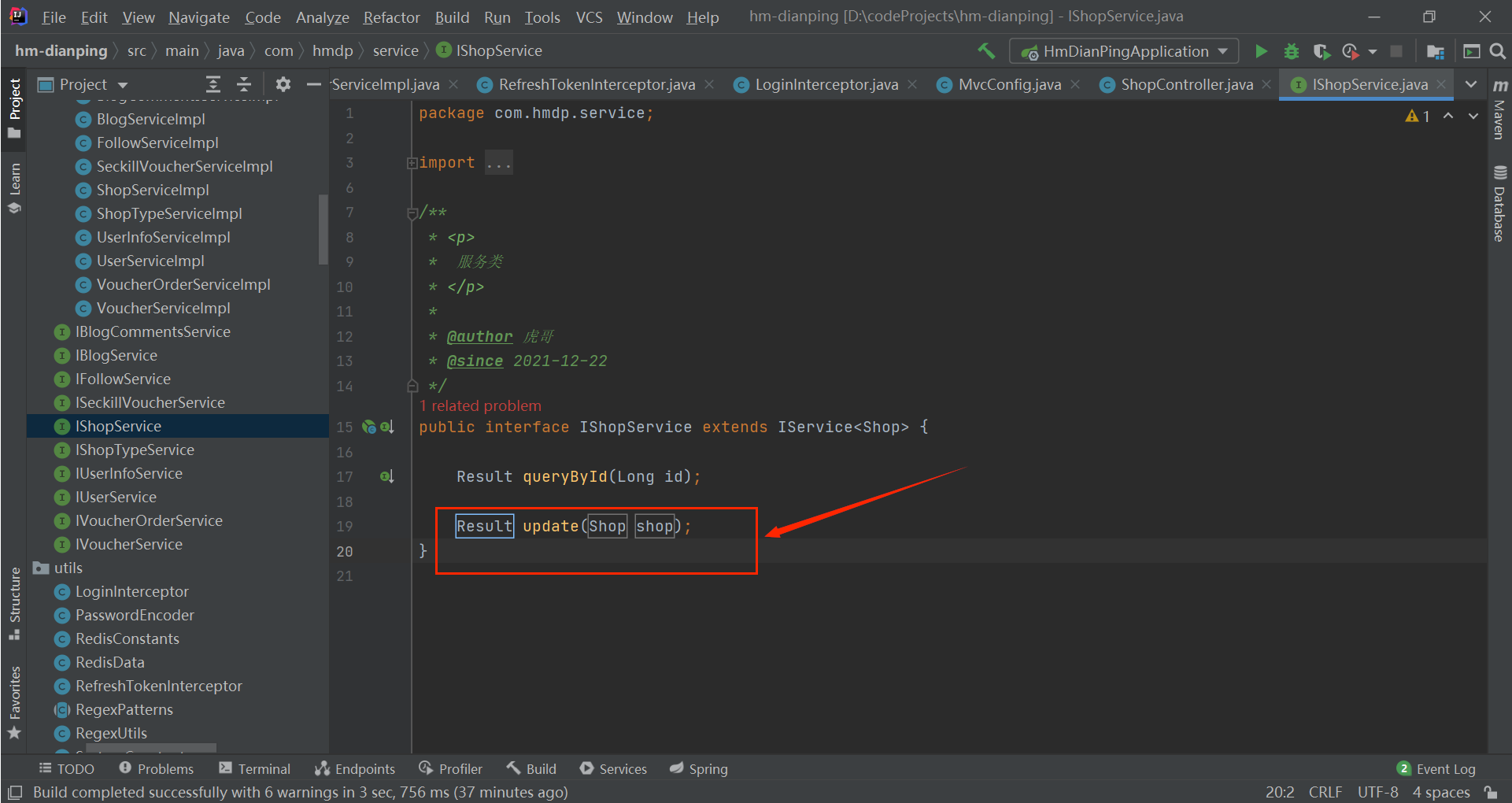The width and height of the screenshot is (1512, 803).
Task: Switch to RefreshTokenInterceptor.java tab
Action: pyautogui.click(x=596, y=84)
